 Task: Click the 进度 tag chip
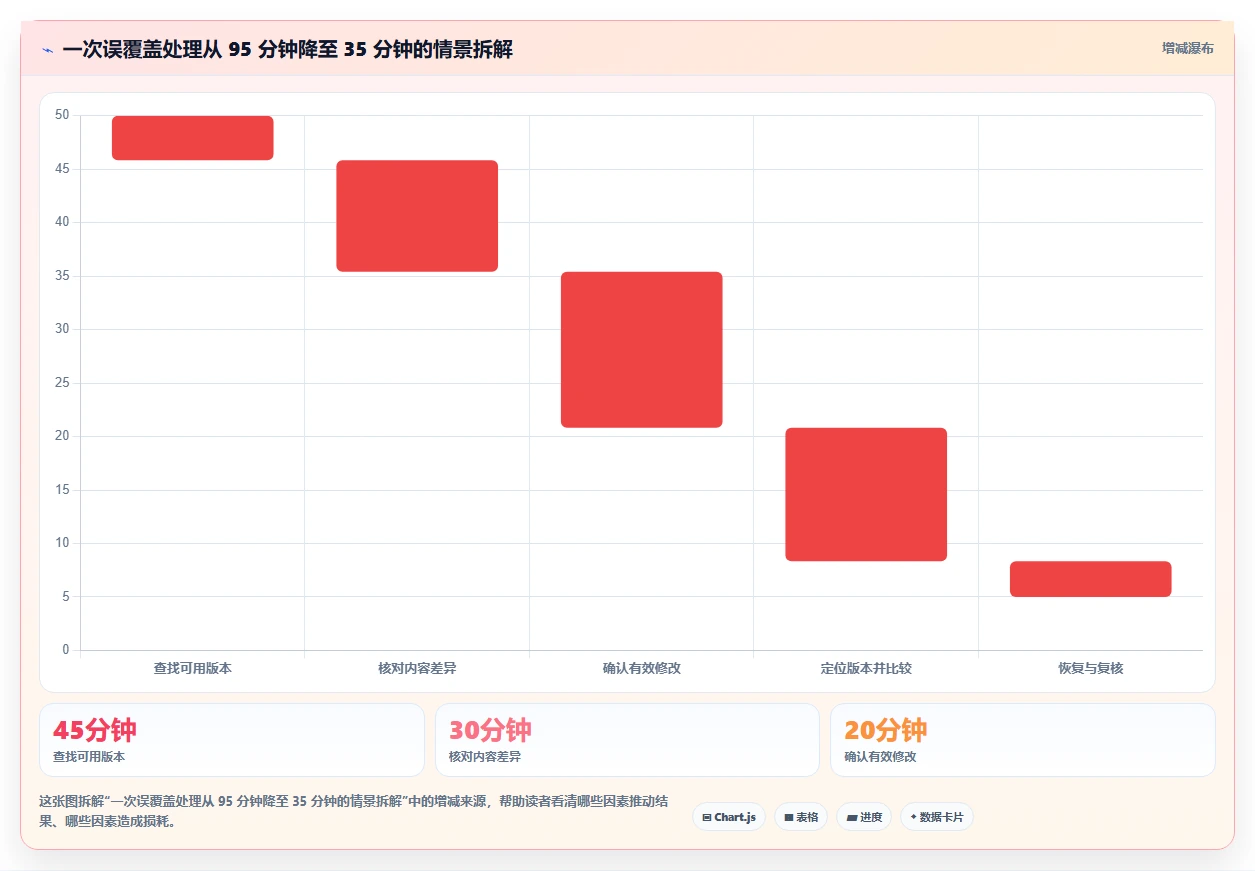[864, 817]
